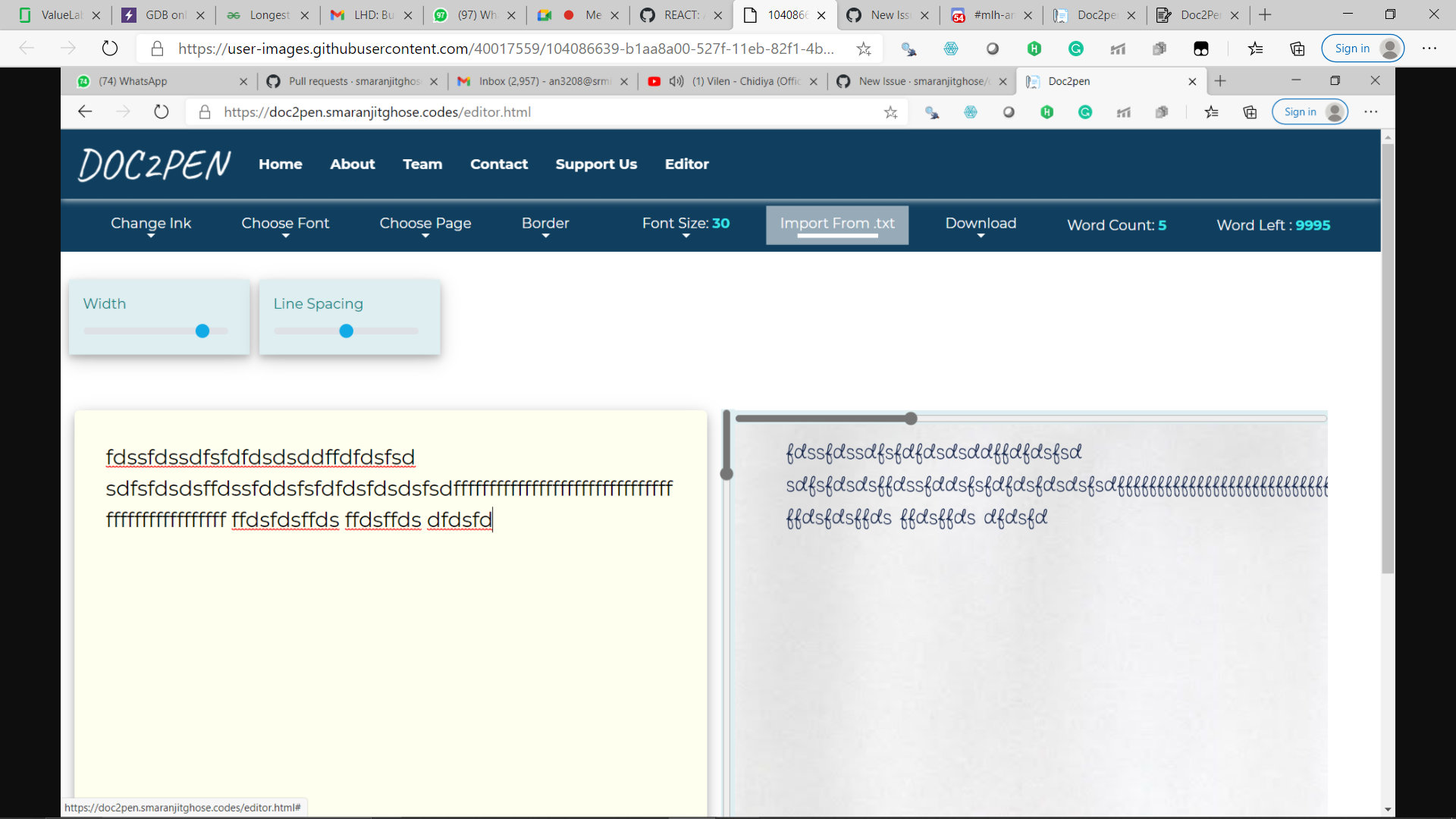Open the Collections icon in the toolbar

coord(1249,111)
